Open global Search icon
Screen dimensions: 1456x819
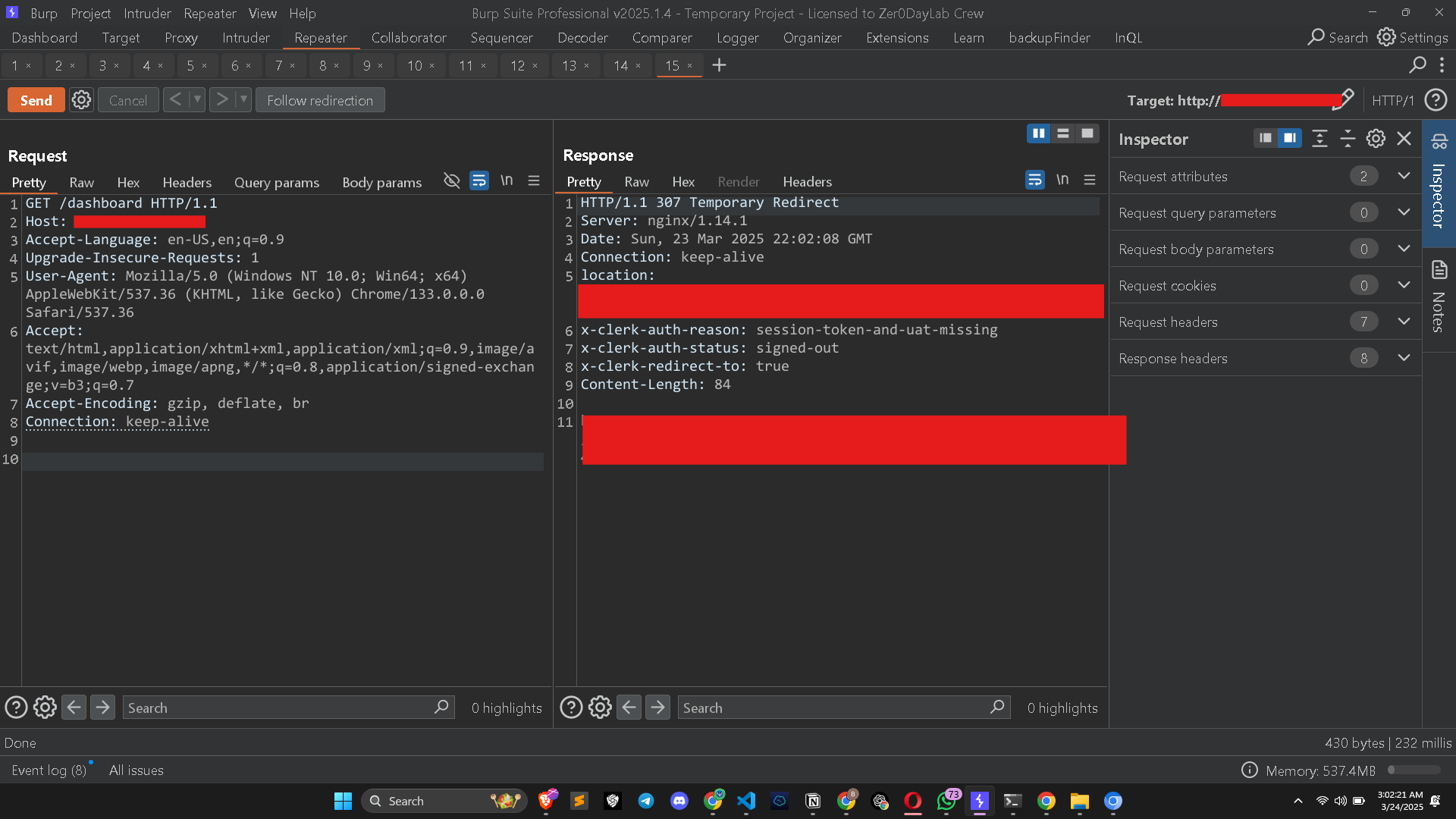coord(1338,37)
